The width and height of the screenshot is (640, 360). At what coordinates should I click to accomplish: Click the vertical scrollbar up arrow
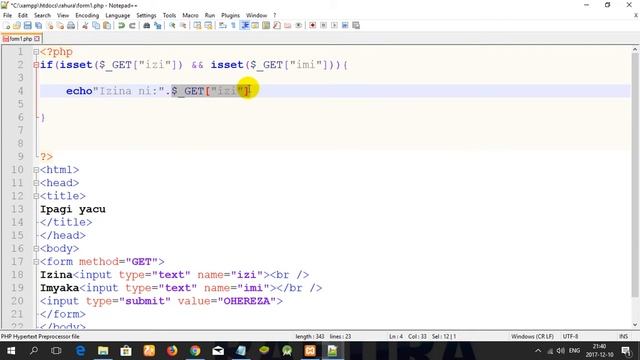pos(635,49)
